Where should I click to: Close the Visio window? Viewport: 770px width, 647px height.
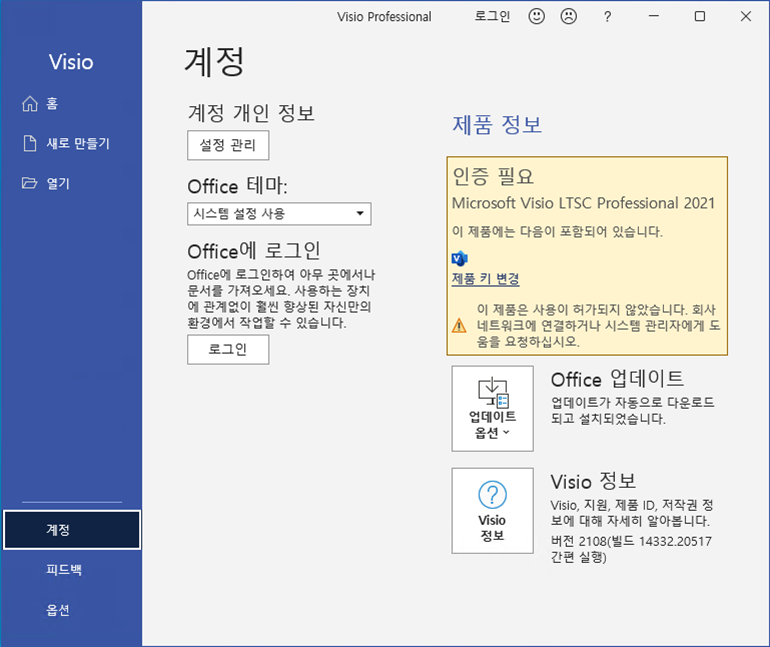coord(745,16)
